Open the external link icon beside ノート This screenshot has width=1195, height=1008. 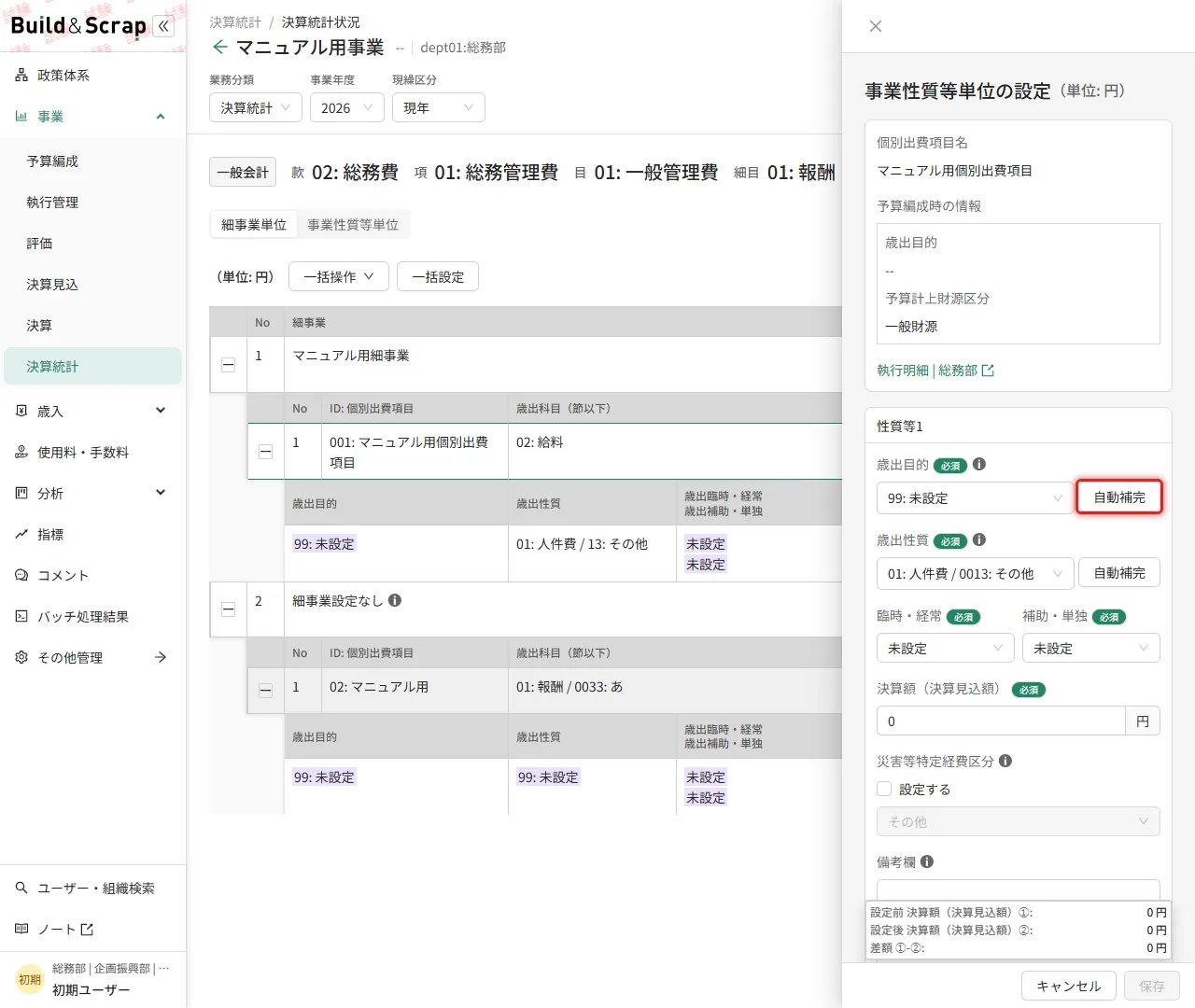[87, 930]
